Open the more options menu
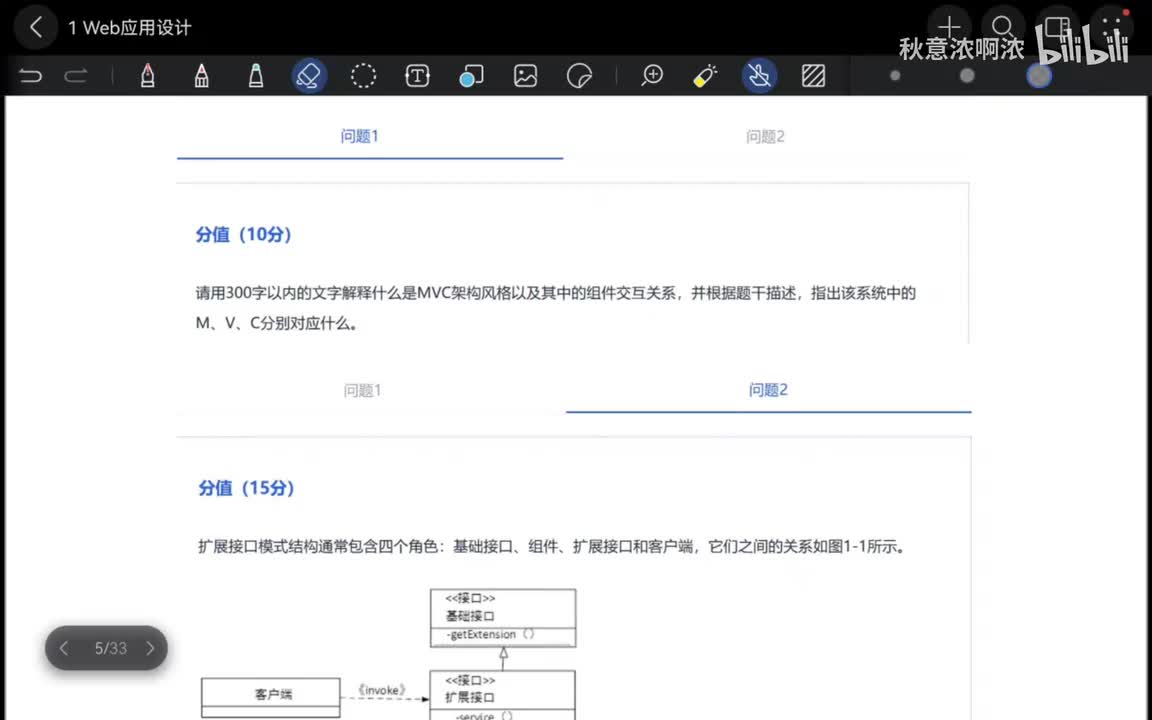Viewport: 1152px width, 720px height. [1112, 28]
